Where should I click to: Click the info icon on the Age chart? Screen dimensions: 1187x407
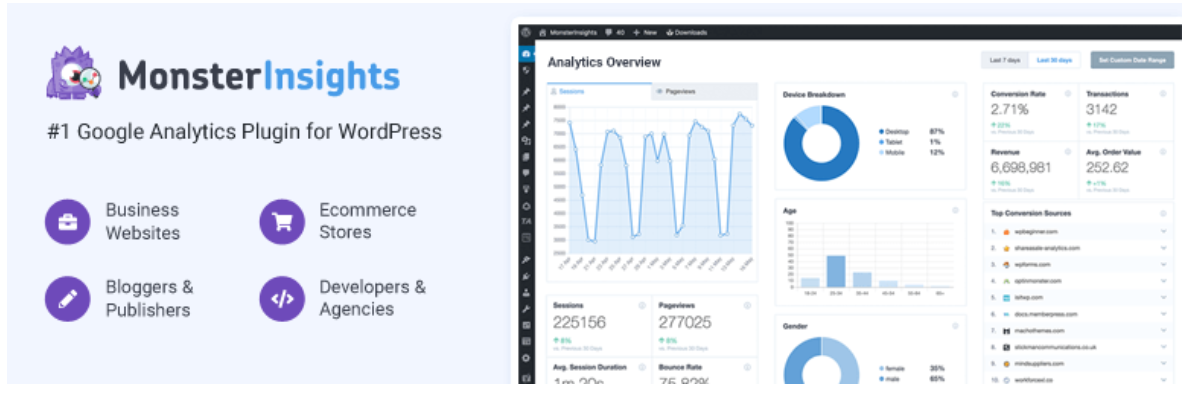955,210
